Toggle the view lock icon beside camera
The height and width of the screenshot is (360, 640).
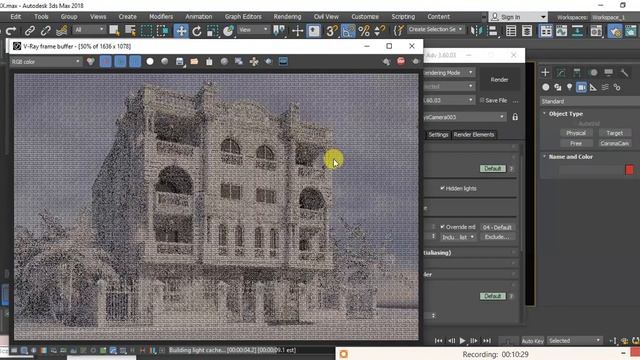(x=515, y=117)
